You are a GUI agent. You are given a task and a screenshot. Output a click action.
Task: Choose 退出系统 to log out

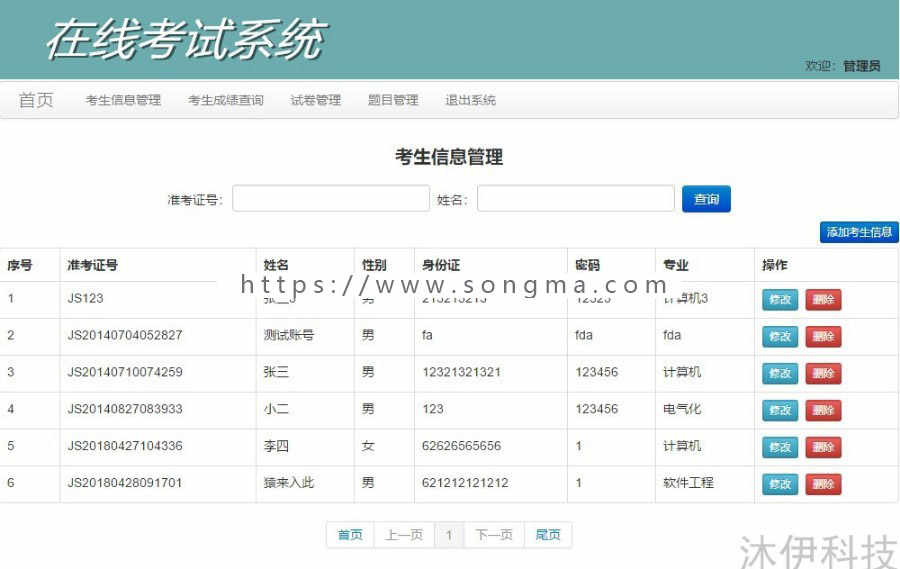470,100
